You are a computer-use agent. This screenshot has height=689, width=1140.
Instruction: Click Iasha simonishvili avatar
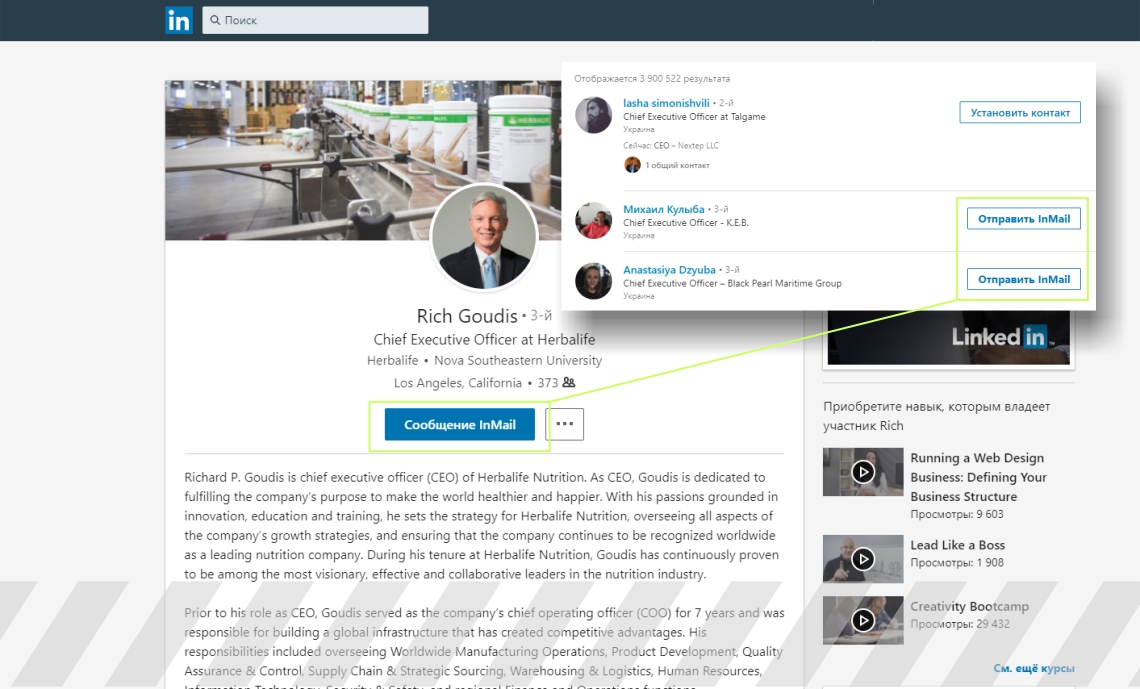593,115
